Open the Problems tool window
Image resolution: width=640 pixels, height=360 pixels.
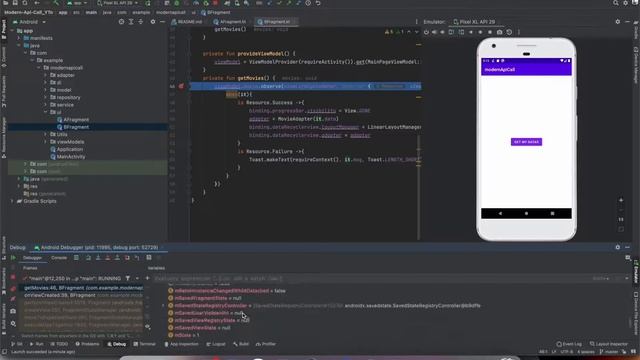pos(87,344)
